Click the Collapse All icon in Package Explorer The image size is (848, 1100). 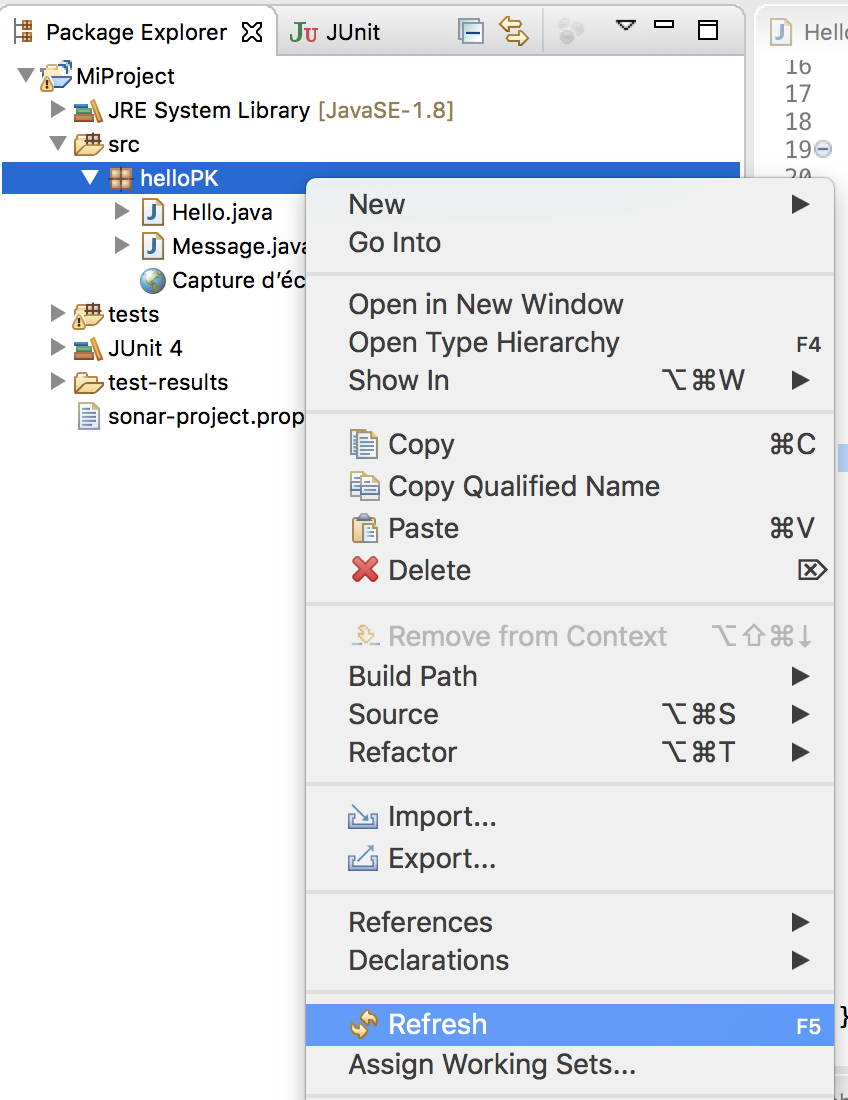[x=471, y=31]
